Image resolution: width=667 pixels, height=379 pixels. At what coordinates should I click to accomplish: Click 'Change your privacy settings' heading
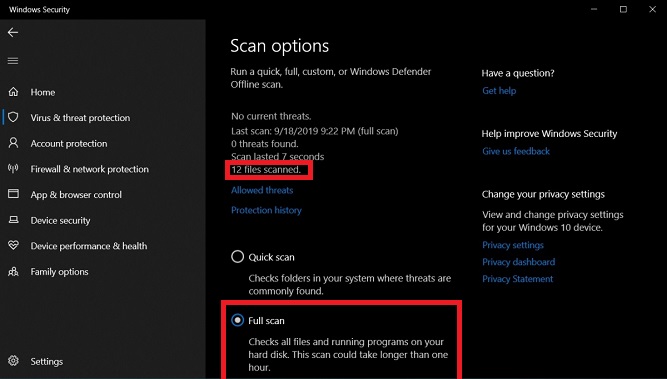pyautogui.click(x=543, y=194)
